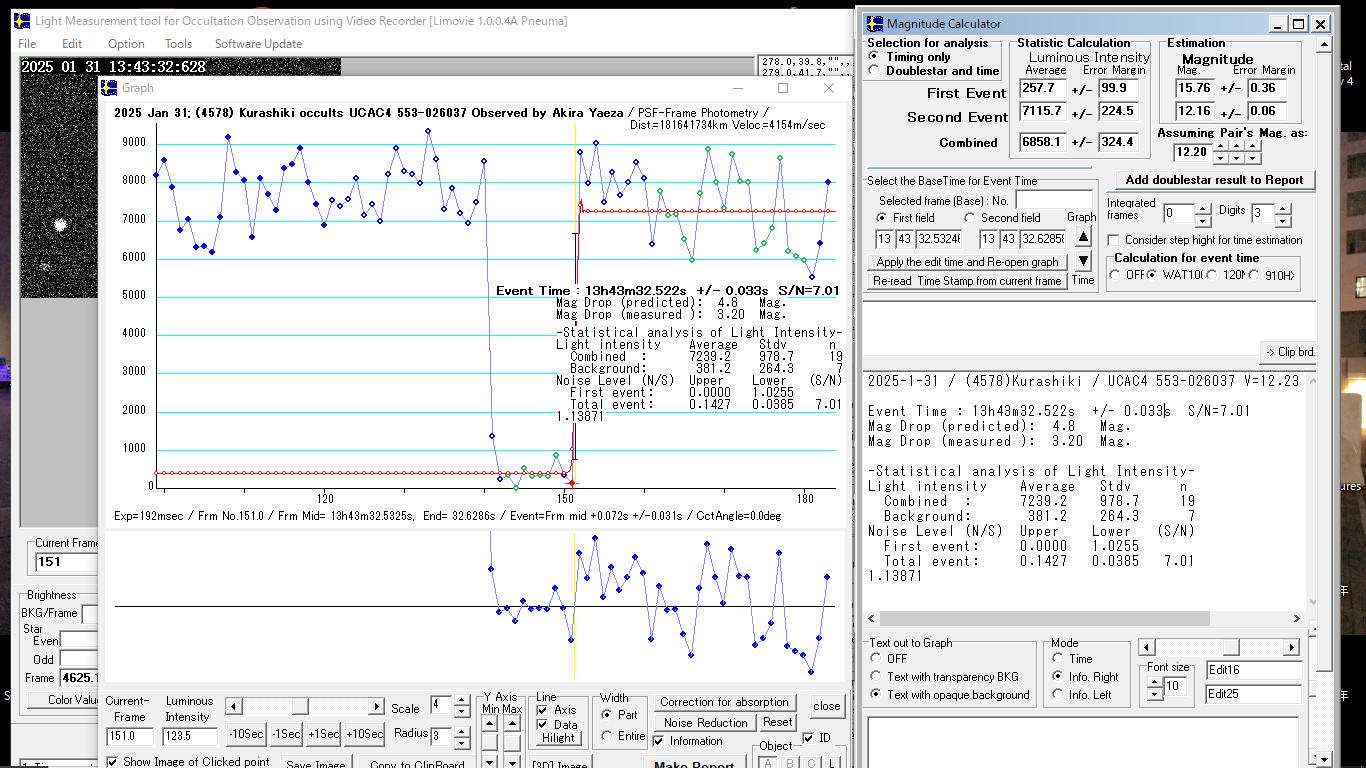Open the Tools menu
Image resolution: width=1366 pixels, height=768 pixels.
click(178, 44)
